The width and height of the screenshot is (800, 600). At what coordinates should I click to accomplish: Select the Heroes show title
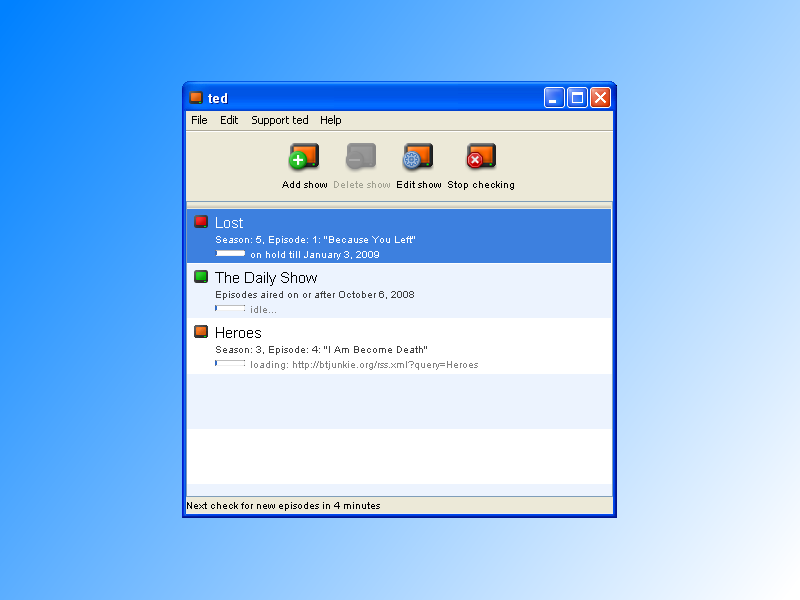238,333
